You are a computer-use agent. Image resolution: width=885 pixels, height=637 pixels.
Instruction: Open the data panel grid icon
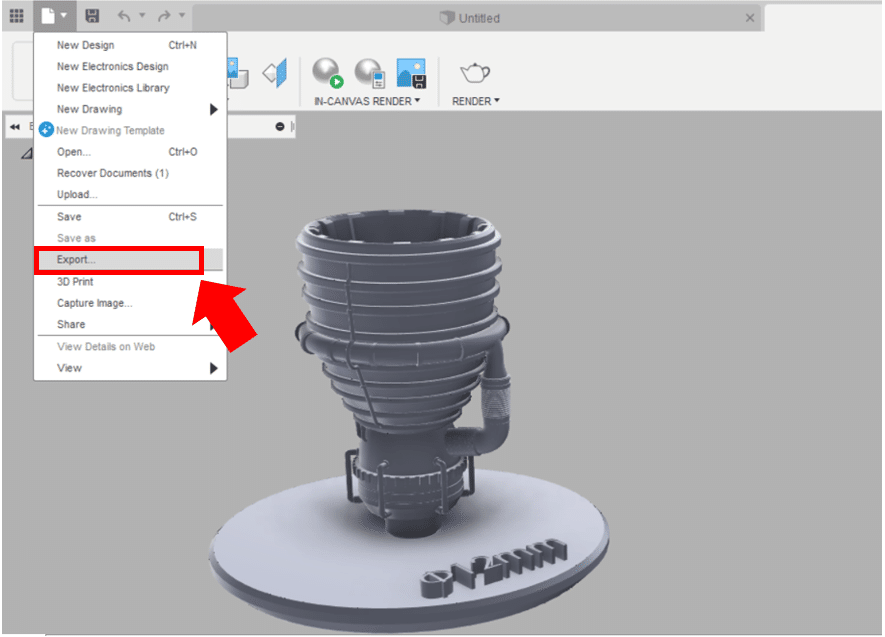click(16, 16)
